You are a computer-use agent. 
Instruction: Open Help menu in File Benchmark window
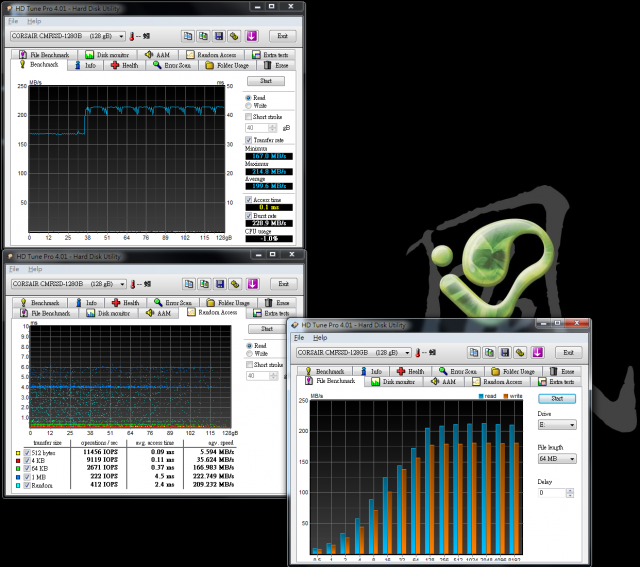tap(320, 338)
